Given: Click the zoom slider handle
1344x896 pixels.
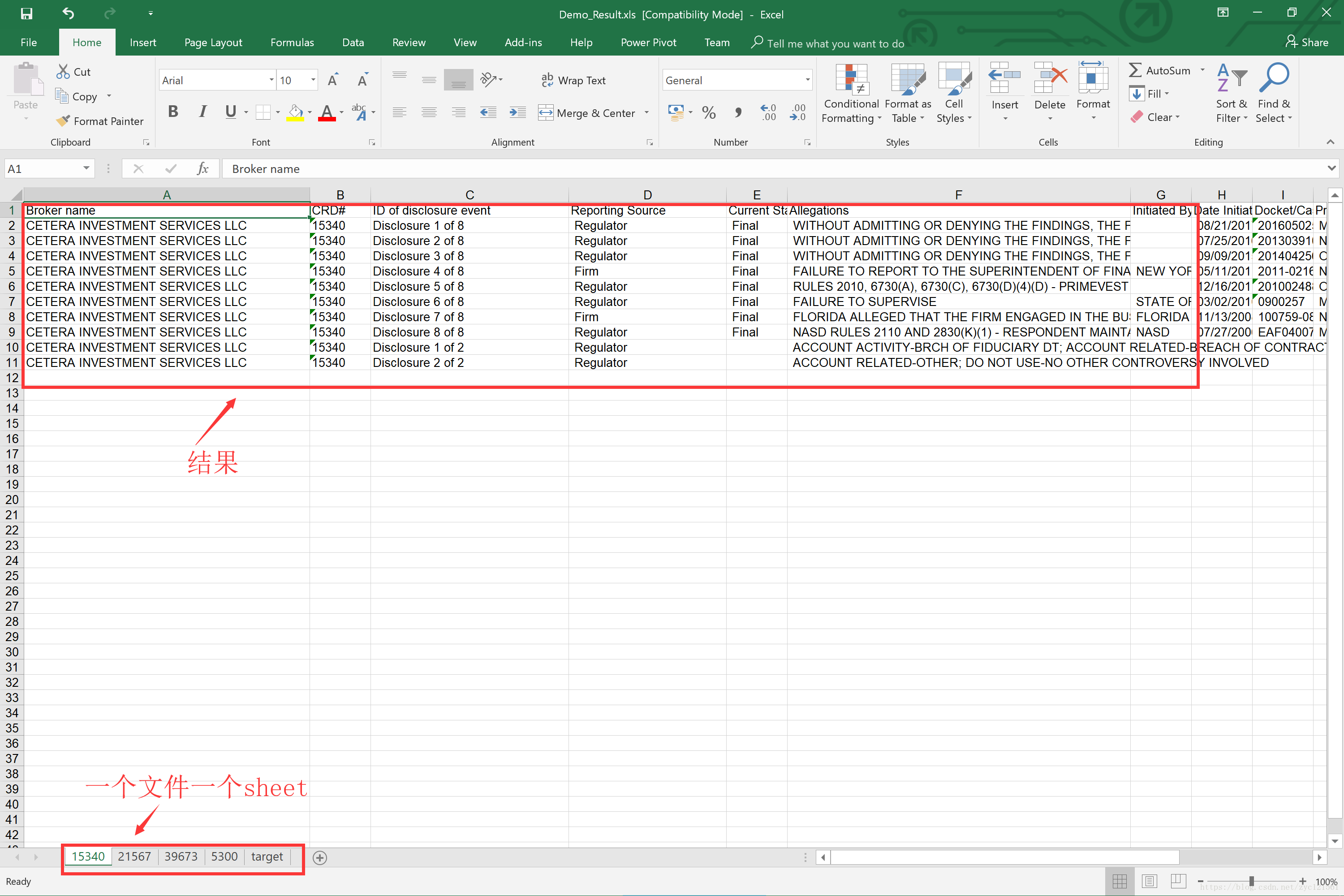Looking at the screenshot, I should (x=1251, y=881).
